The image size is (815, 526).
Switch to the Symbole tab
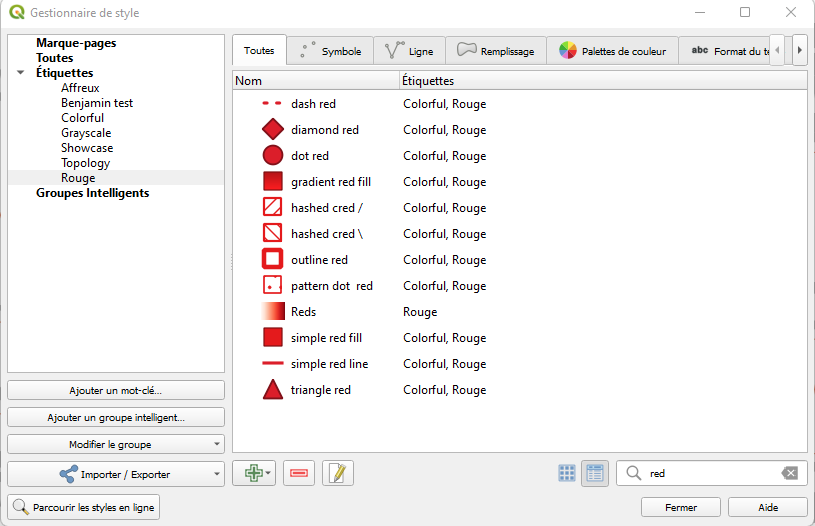tap(331, 51)
